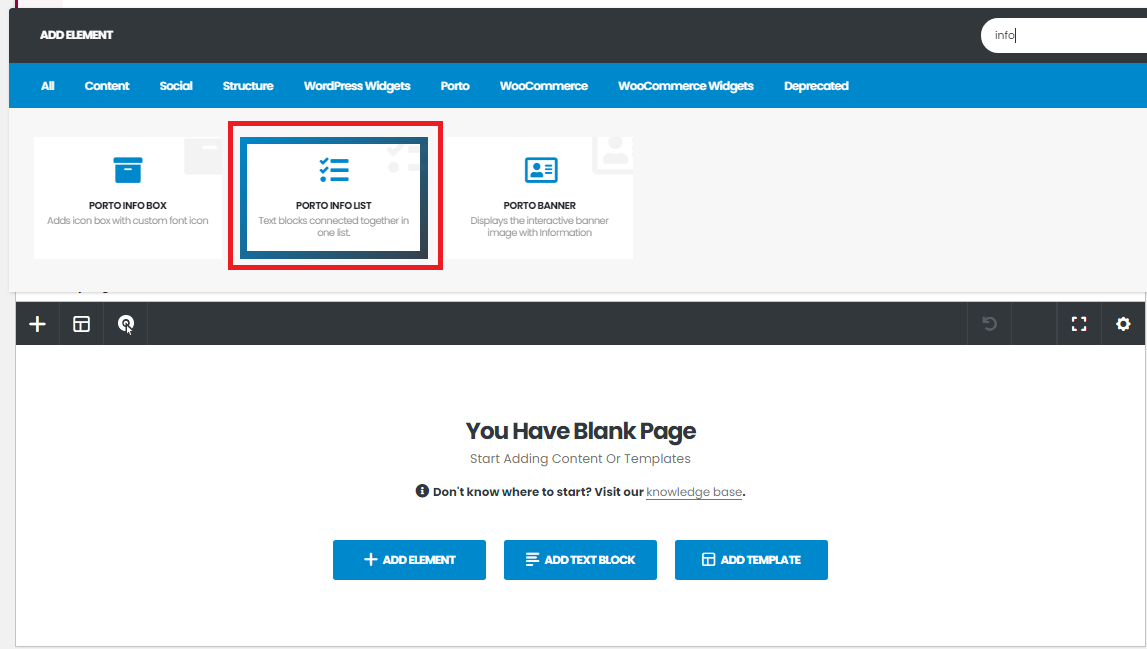The image size is (1147, 649).
Task: Open the WordPress Widgets tab
Action: pyautogui.click(x=357, y=86)
